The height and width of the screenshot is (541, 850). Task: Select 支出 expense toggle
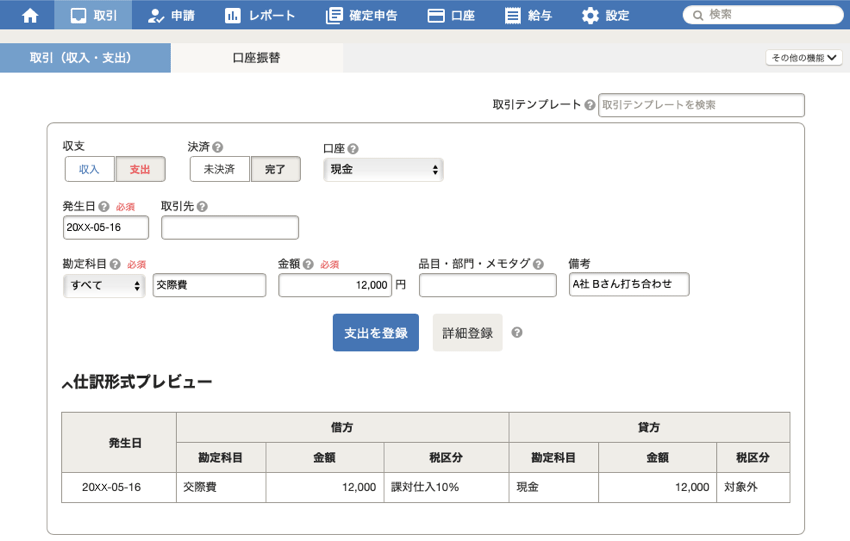point(140,169)
